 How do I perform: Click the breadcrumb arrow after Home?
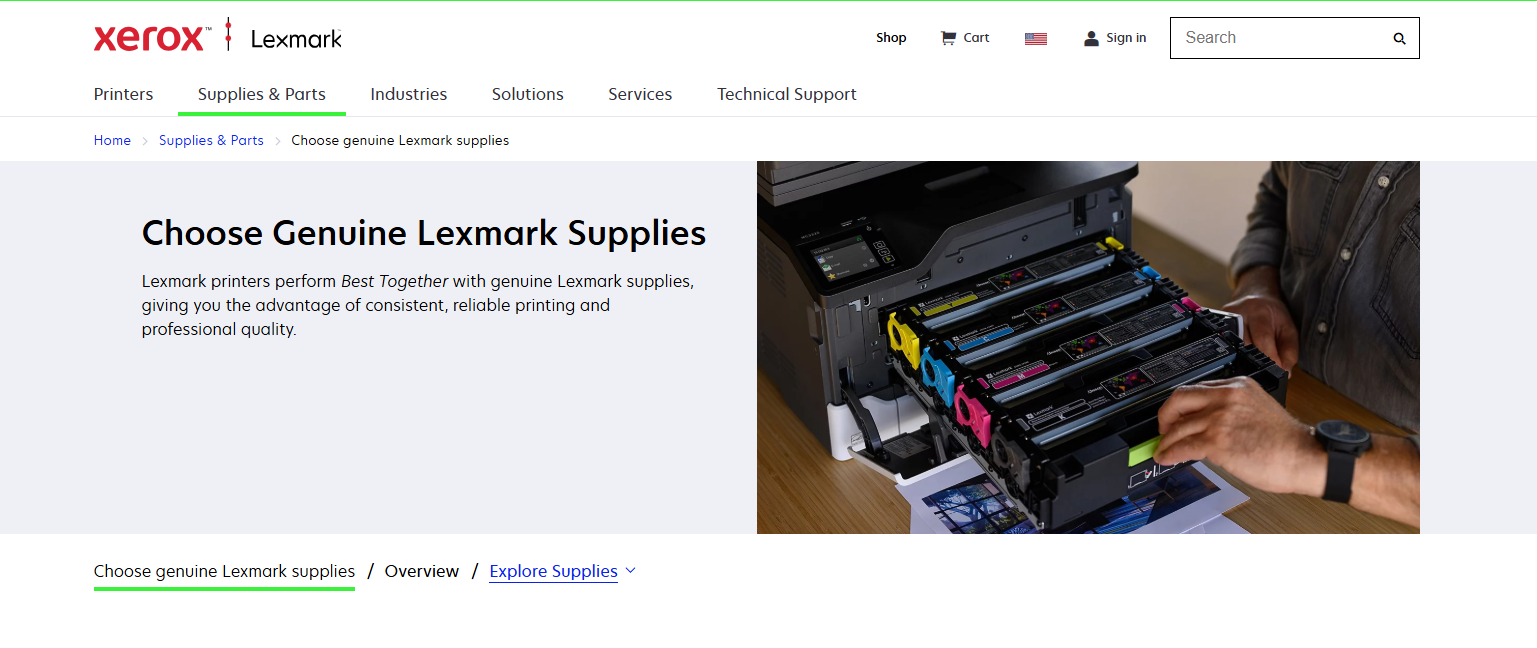click(145, 141)
